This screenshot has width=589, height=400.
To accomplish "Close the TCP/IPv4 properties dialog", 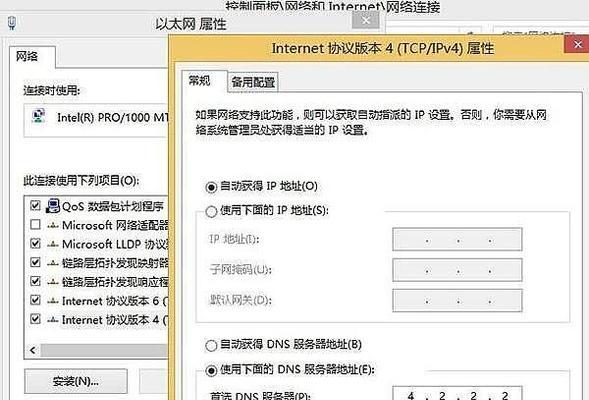I will pos(577,45).
